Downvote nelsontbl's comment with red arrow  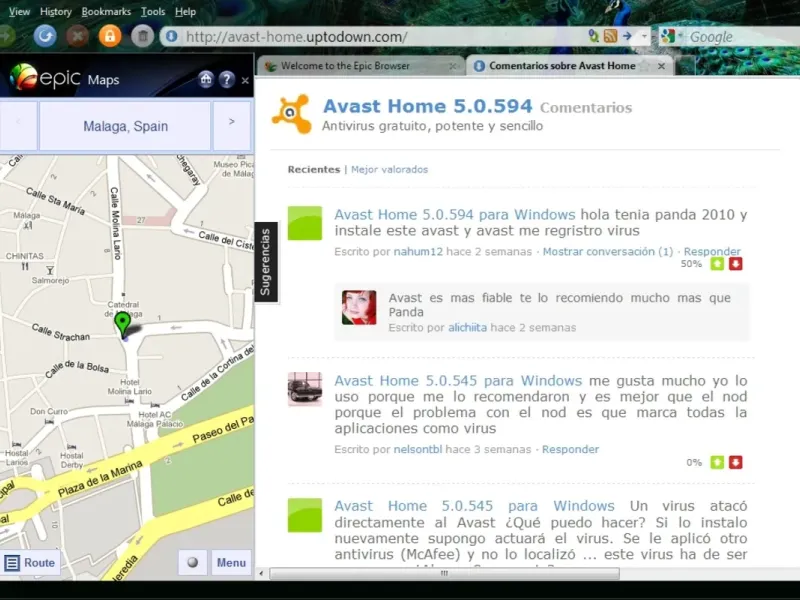(735, 462)
